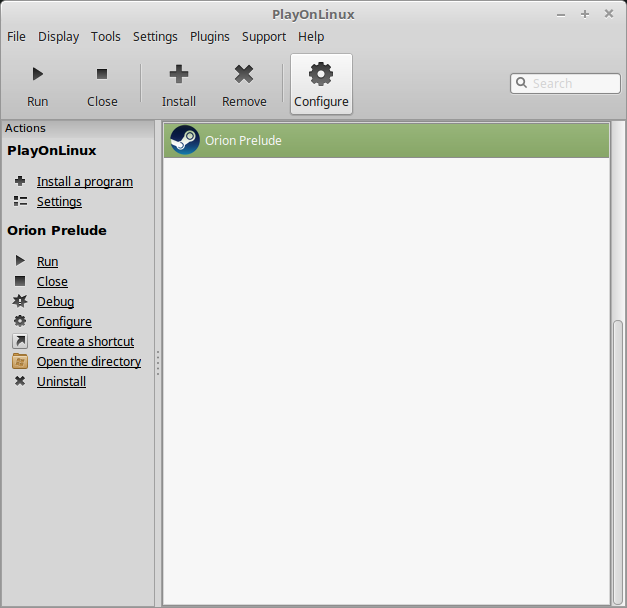
Task: Click the gear icon beside sidebar Configure
Action: [x=20, y=321]
